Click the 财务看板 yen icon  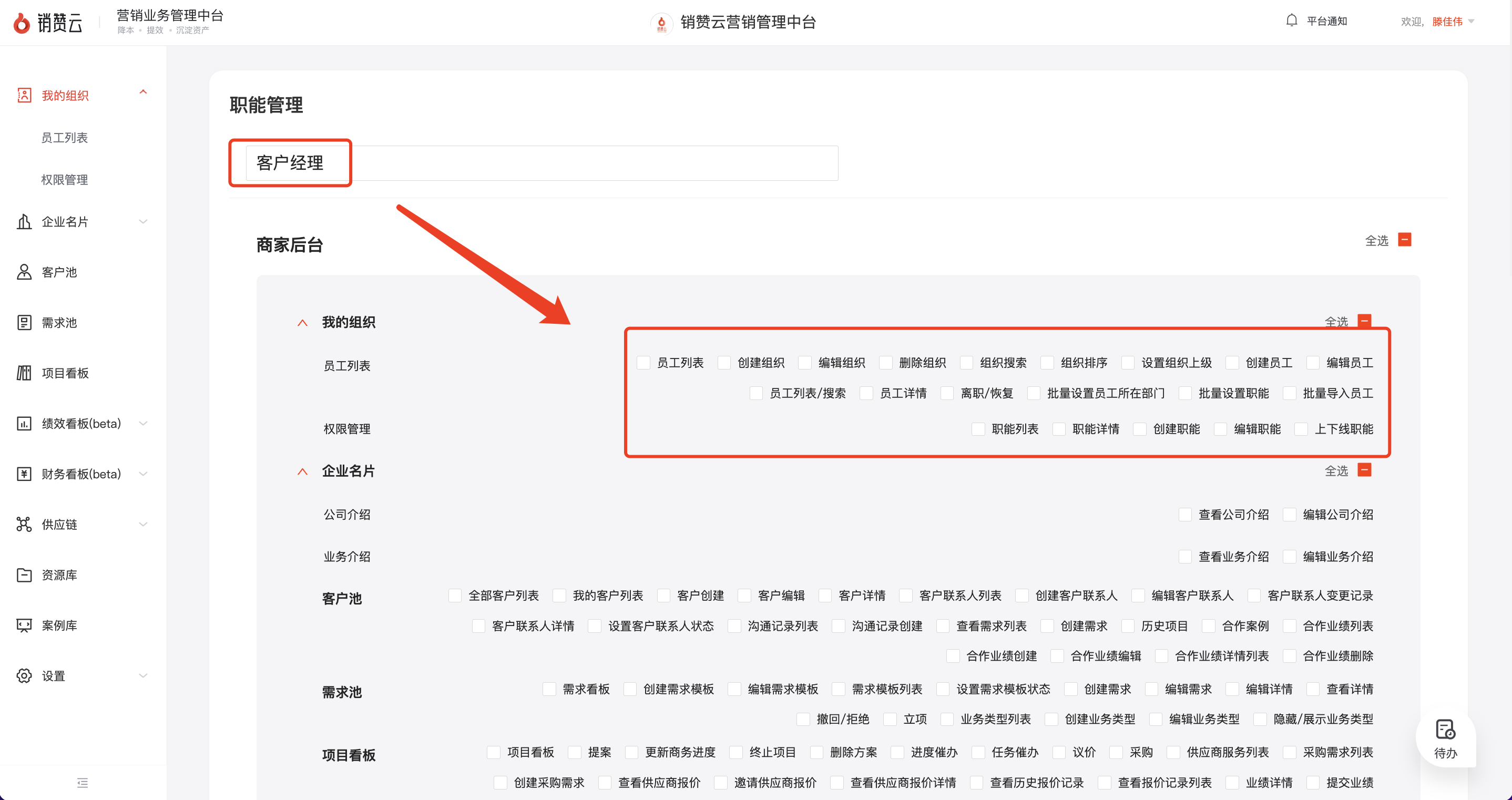point(24,474)
